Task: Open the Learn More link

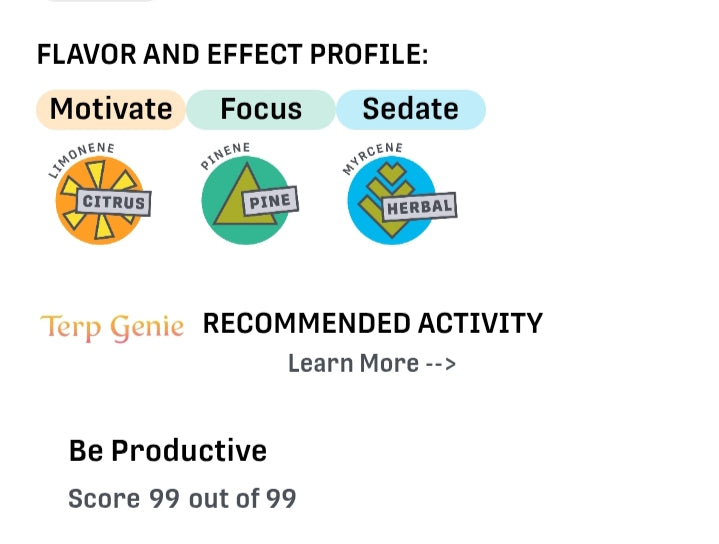Action: tap(353, 363)
